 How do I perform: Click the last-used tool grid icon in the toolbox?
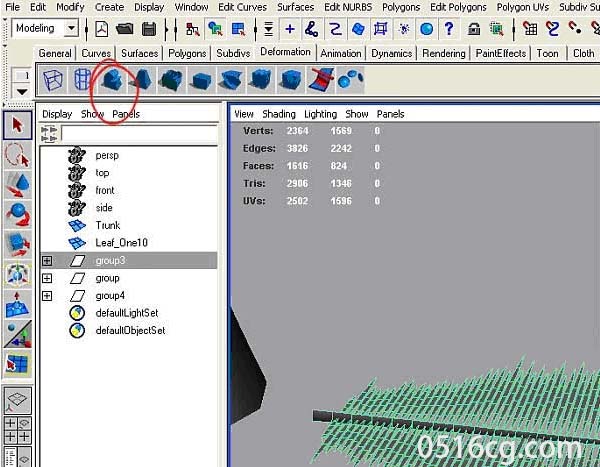pos(17,364)
